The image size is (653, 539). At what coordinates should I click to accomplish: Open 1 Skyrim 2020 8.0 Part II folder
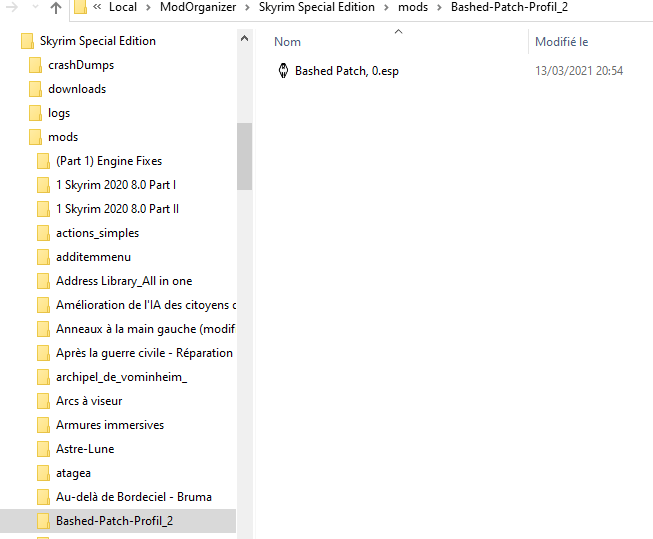tap(117, 209)
